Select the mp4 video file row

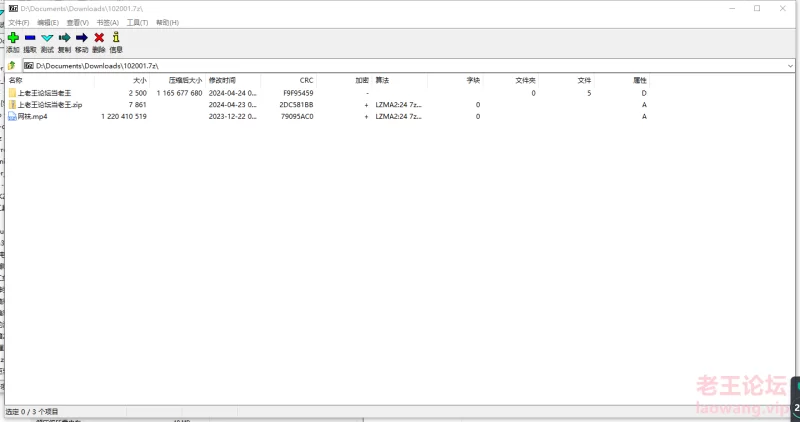point(32,116)
